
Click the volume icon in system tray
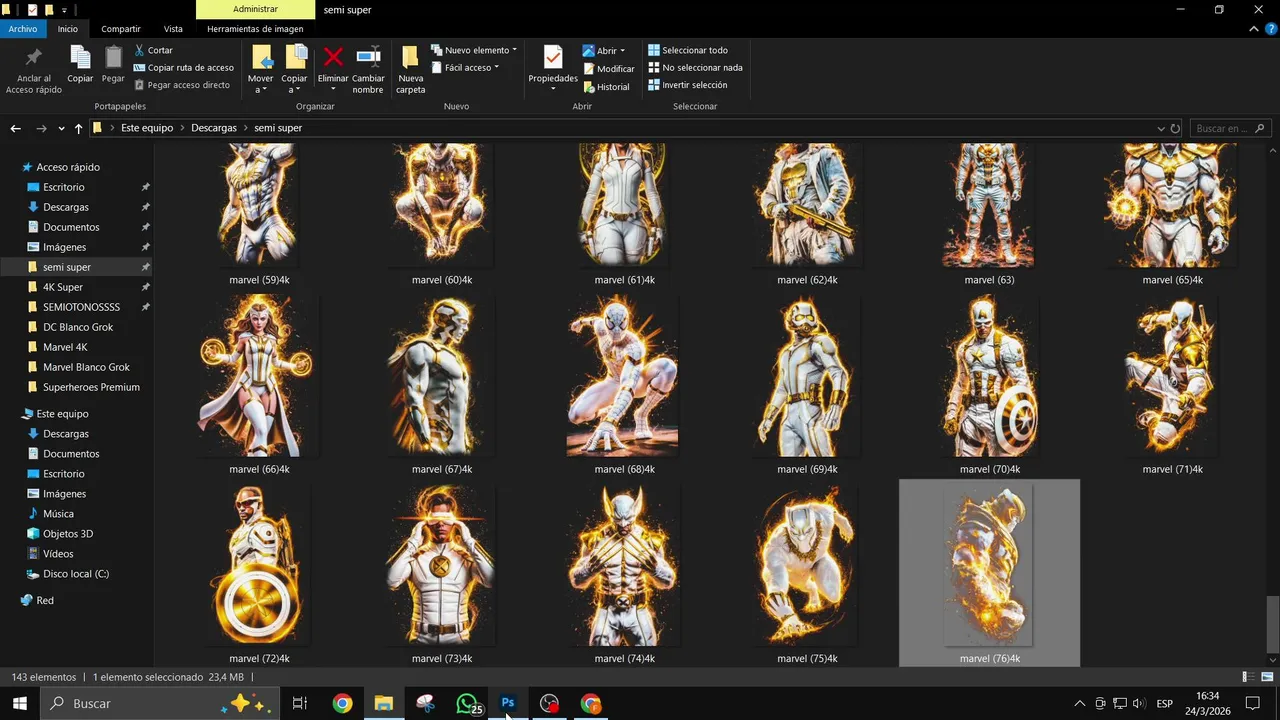point(1139,704)
